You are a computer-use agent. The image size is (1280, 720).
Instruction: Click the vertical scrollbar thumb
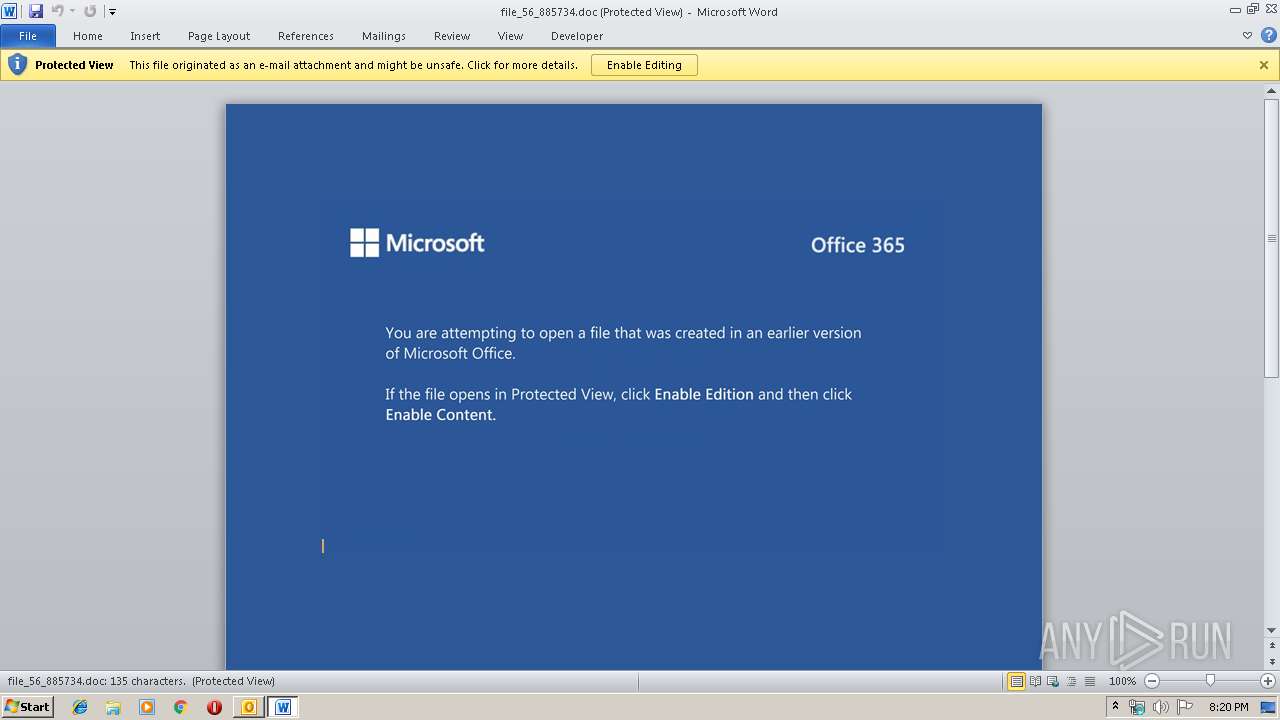[1272, 238]
